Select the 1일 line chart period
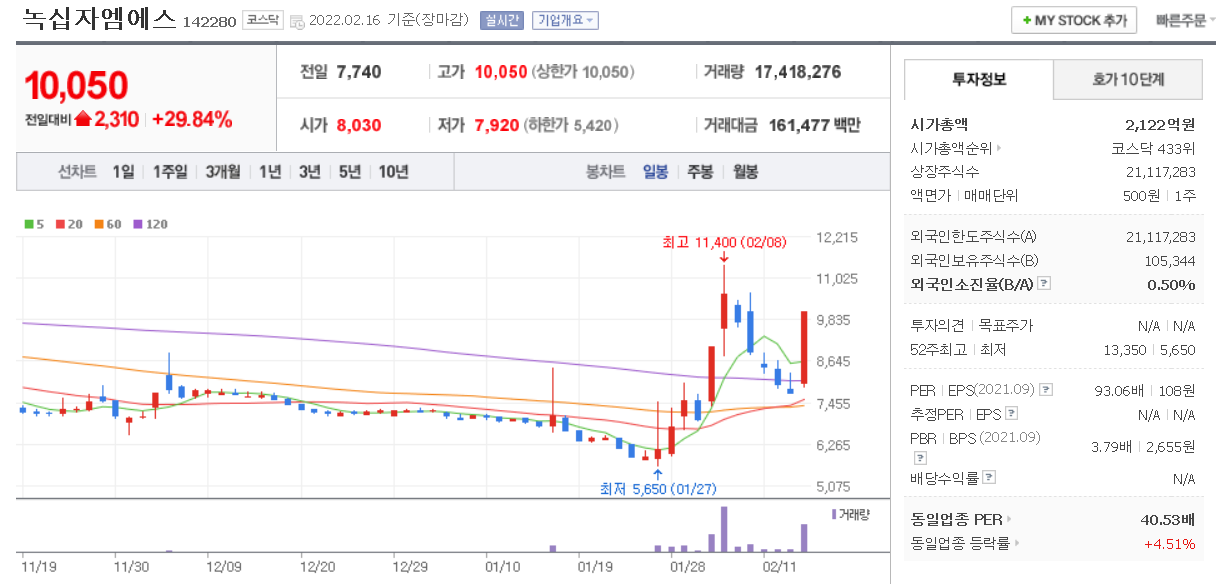 coord(123,172)
